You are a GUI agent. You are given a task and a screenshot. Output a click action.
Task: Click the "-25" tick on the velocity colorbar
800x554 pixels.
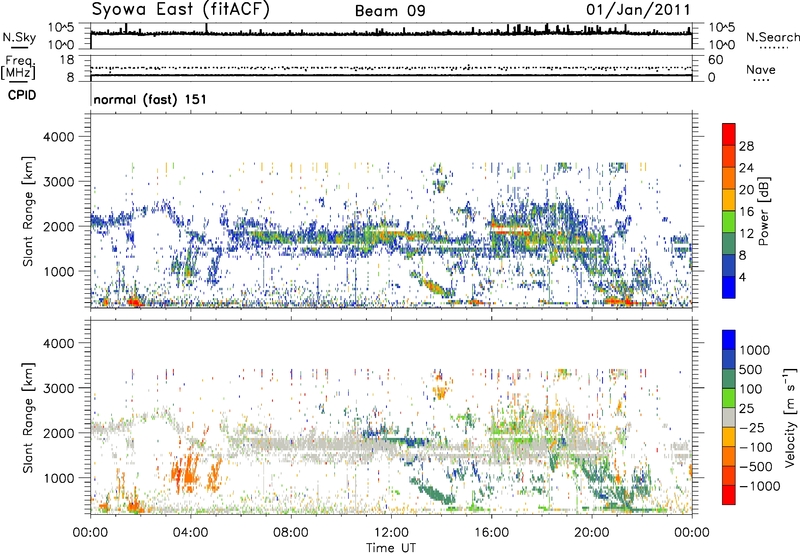pos(752,428)
